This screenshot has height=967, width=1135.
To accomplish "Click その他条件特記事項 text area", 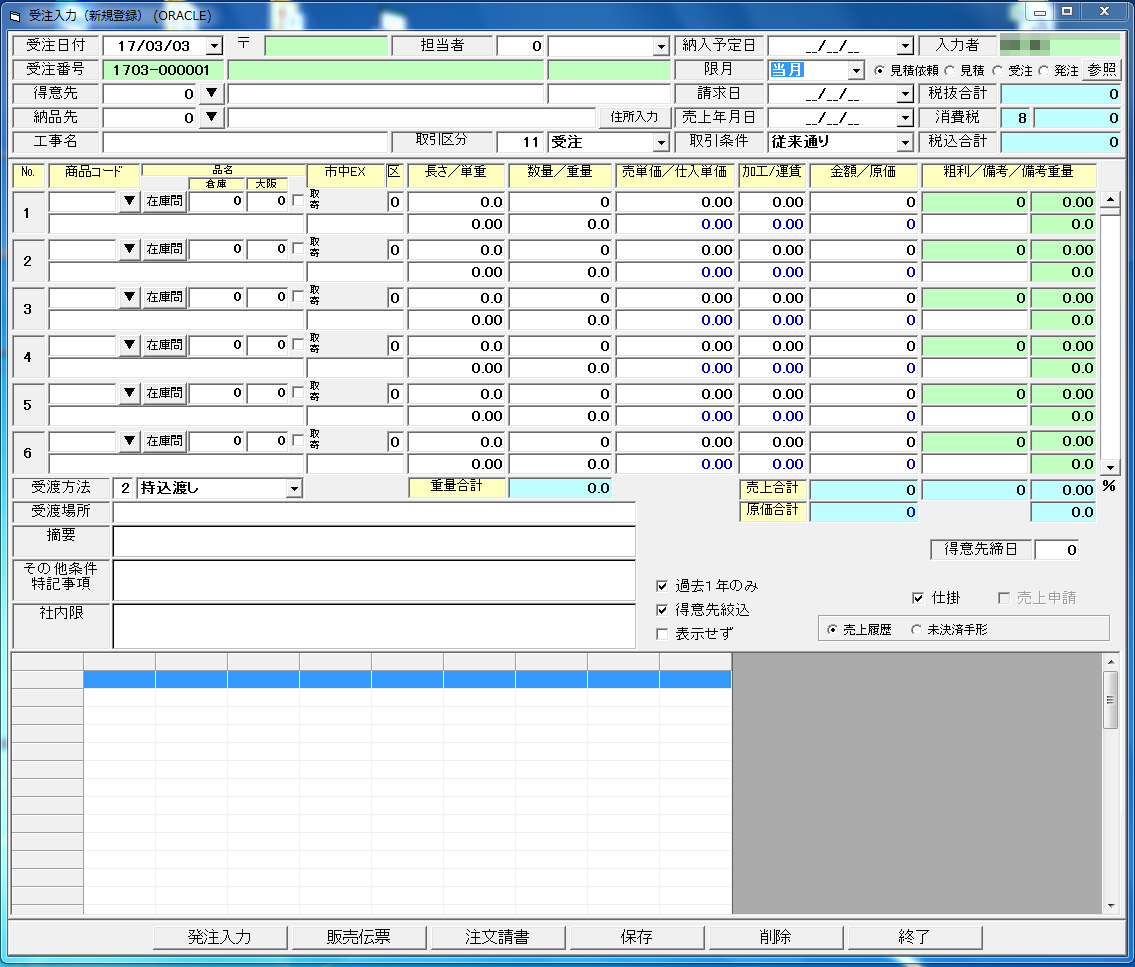I will tap(374, 580).
